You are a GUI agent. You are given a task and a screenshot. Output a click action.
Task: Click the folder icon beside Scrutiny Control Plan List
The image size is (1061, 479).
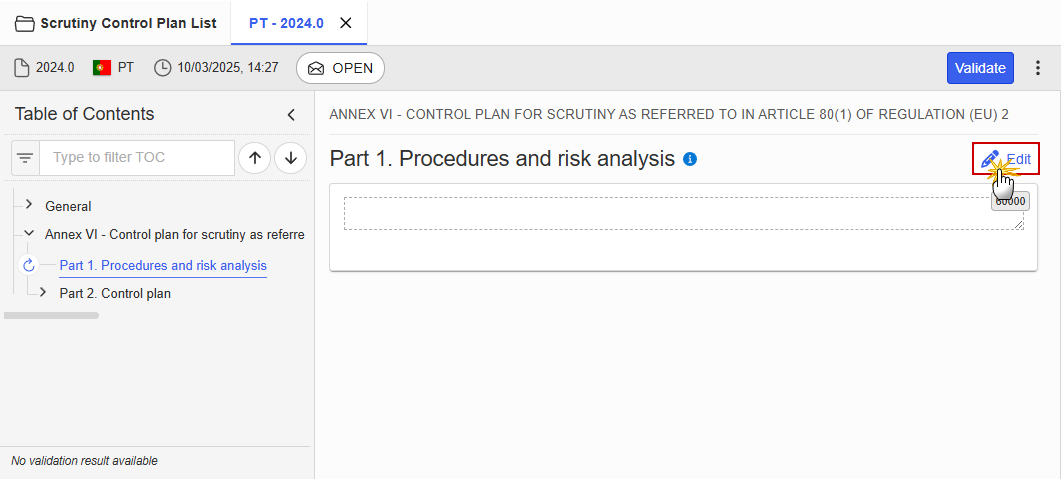click(x=25, y=24)
